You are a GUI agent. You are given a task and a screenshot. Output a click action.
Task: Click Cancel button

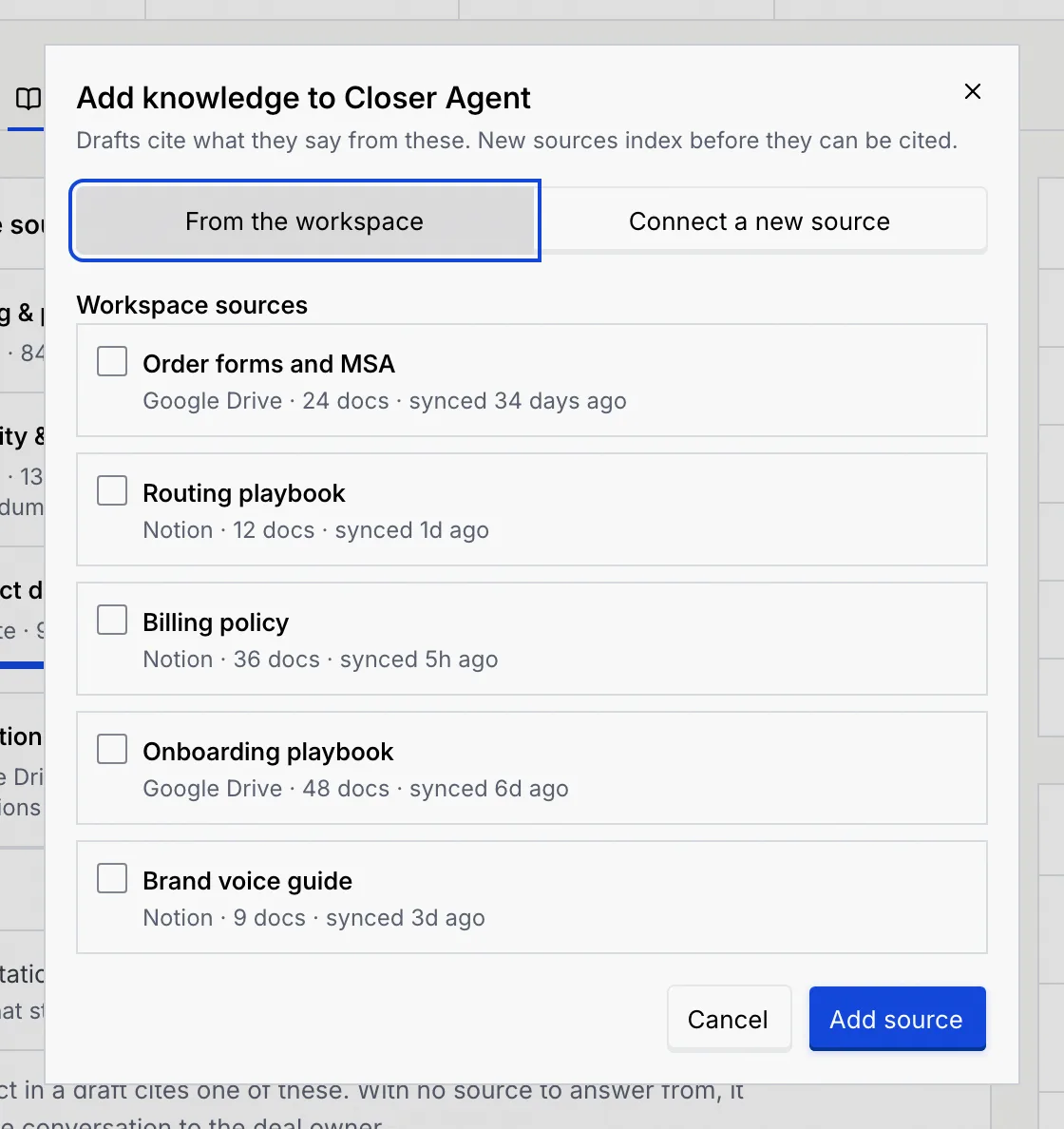click(x=729, y=1019)
